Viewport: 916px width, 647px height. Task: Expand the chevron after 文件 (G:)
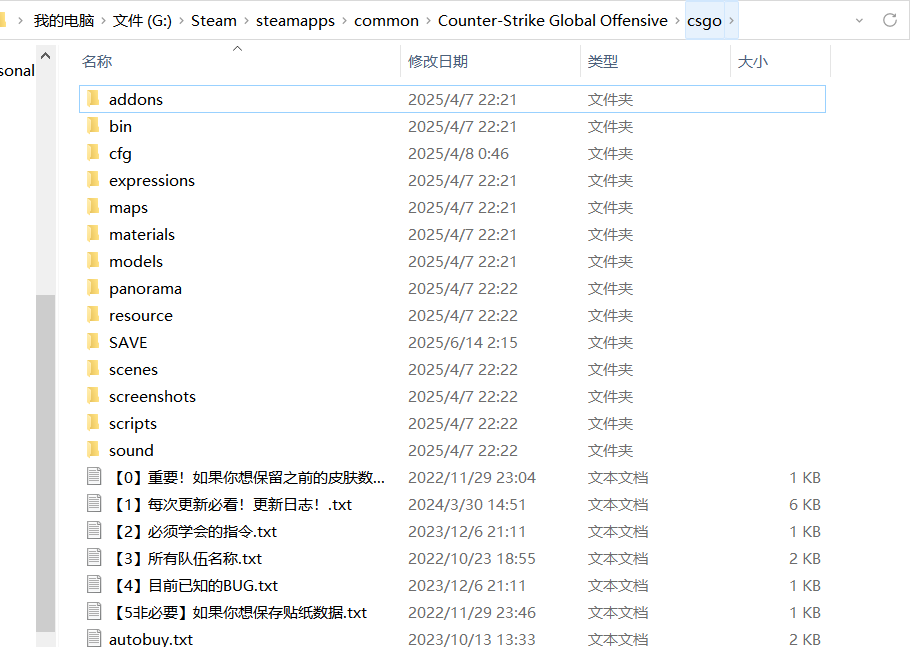click(x=181, y=21)
